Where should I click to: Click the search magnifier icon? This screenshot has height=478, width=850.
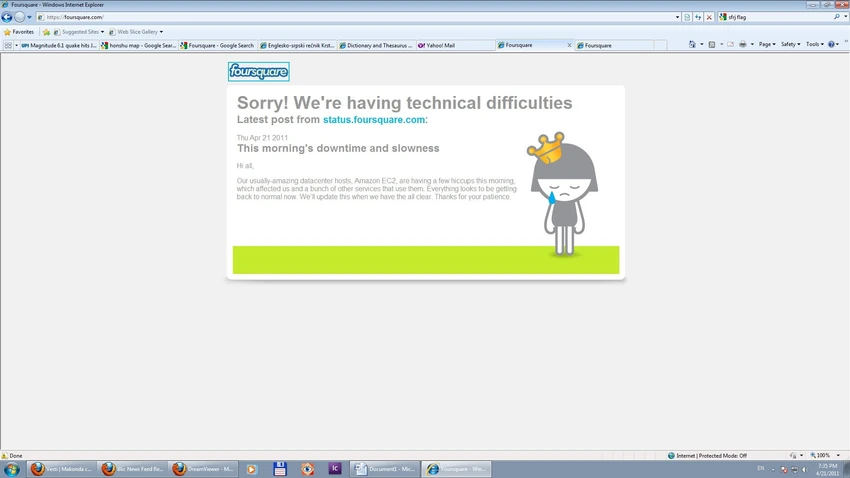coord(837,17)
